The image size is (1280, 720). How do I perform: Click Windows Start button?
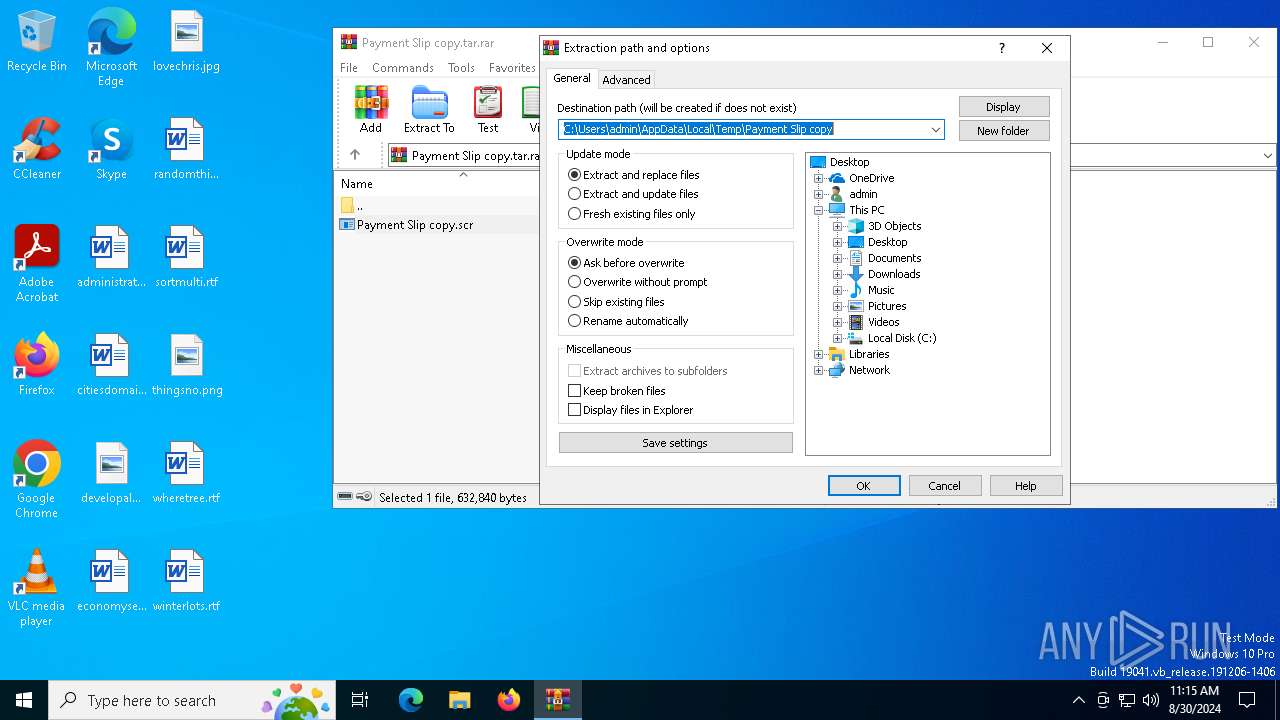24,700
